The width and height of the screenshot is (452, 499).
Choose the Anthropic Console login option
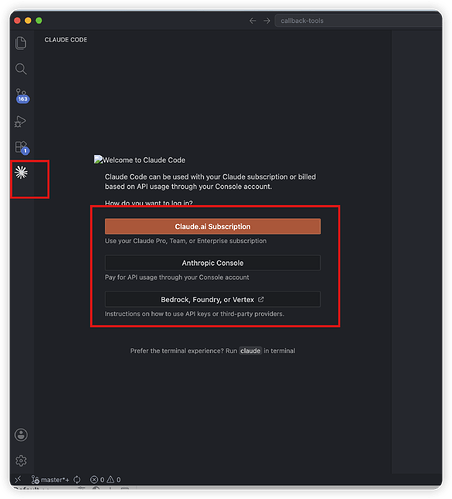pos(213,263)
